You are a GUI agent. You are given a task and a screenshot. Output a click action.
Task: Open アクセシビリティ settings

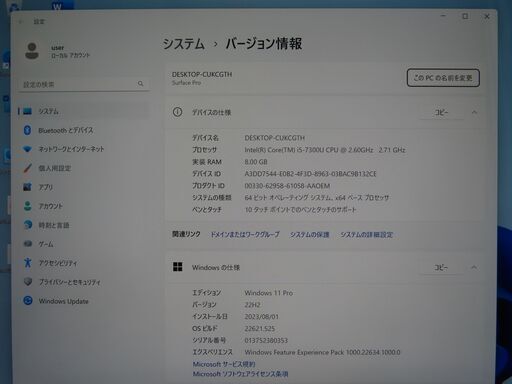pyautogui.click(x=83, y=263)
